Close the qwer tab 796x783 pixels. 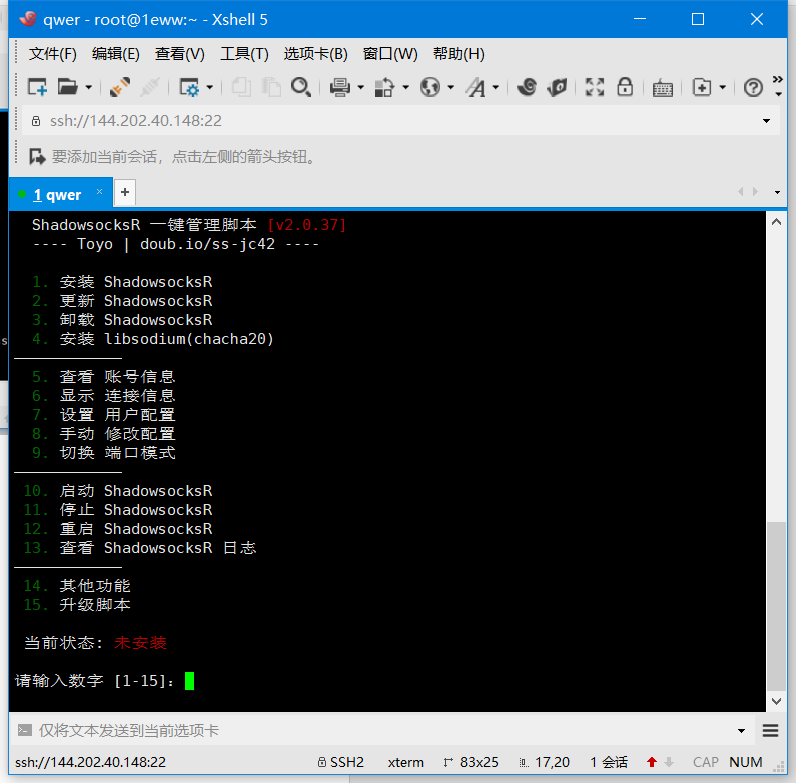click(x=100, y=191)
